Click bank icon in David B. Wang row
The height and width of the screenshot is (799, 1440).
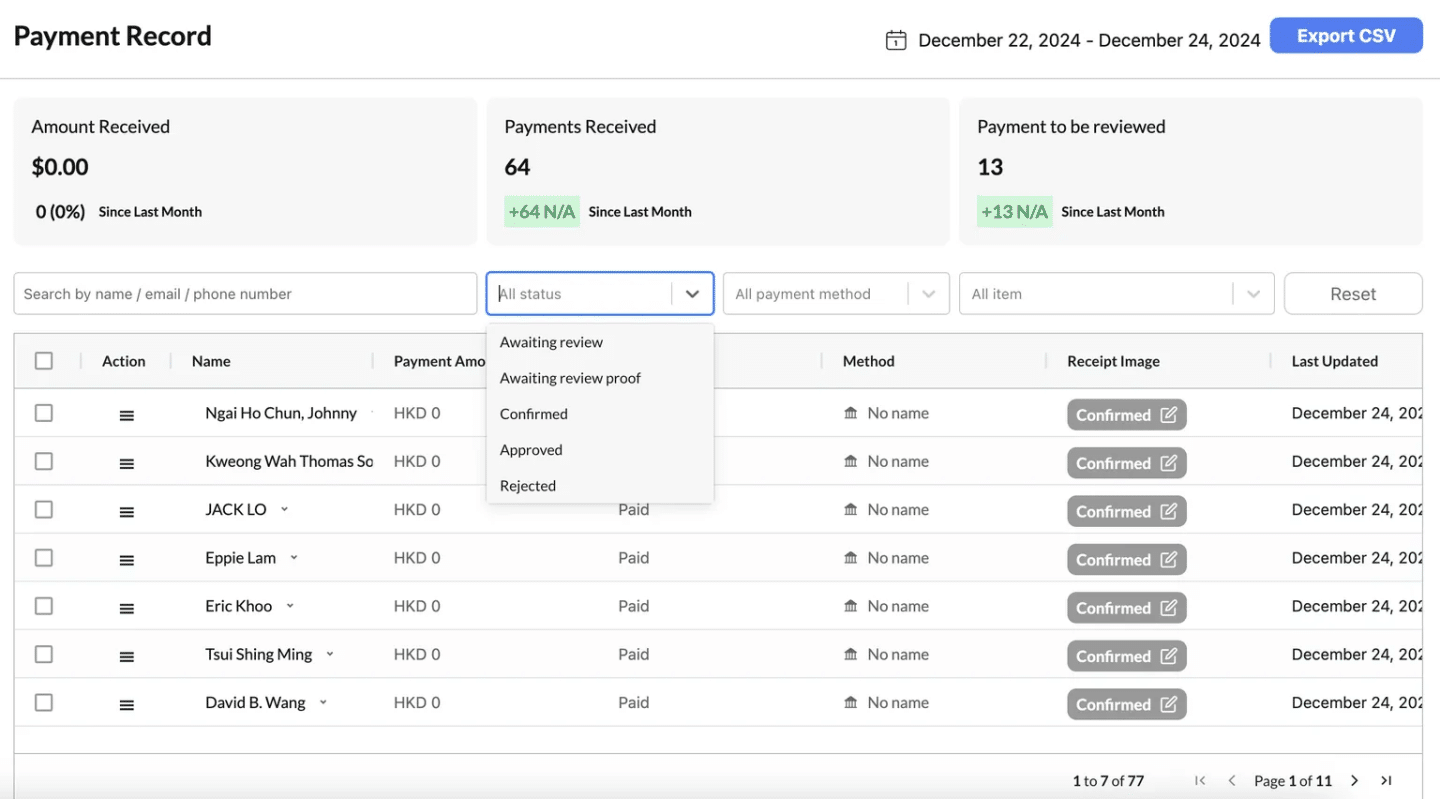click(851, 702)
